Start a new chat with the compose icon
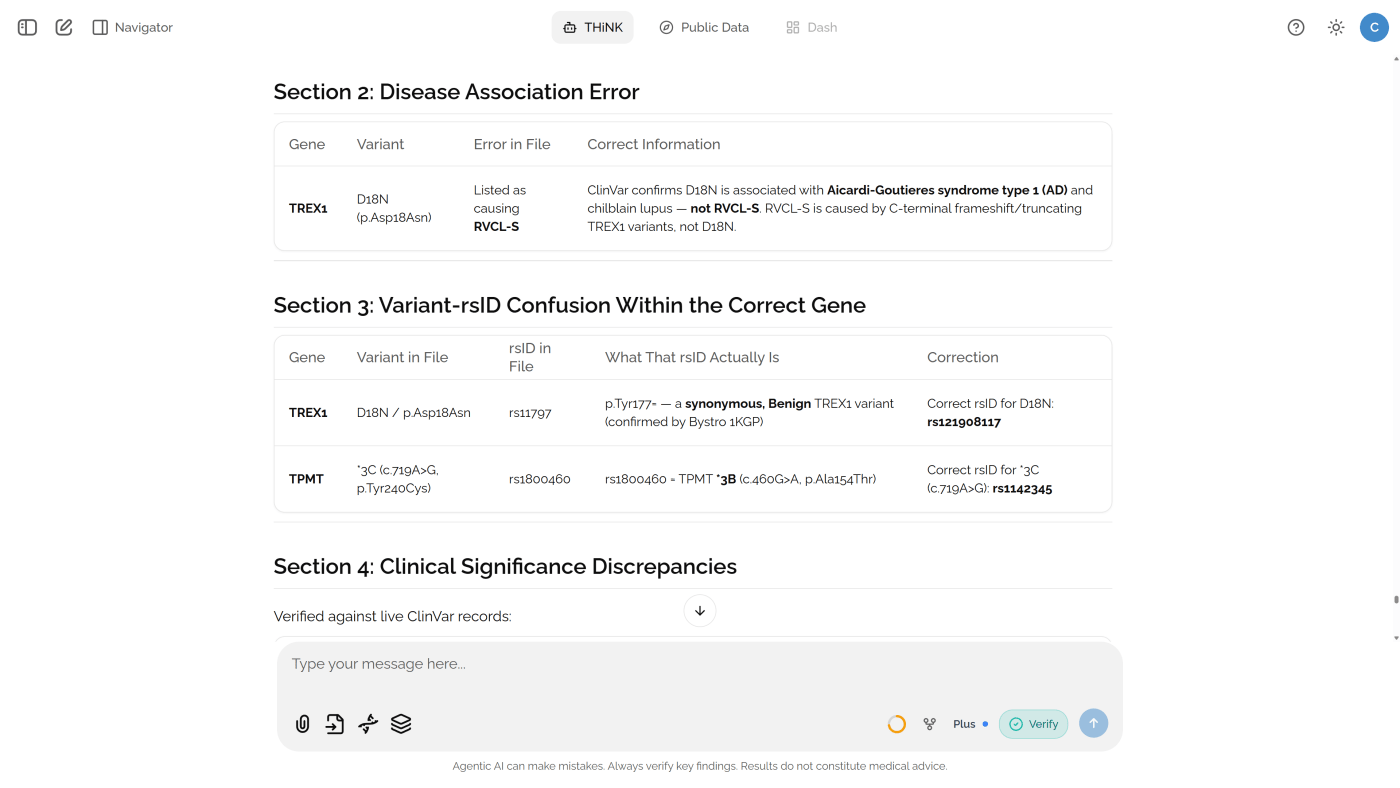Screen dimensions: 1400x788 pos(63,27)
